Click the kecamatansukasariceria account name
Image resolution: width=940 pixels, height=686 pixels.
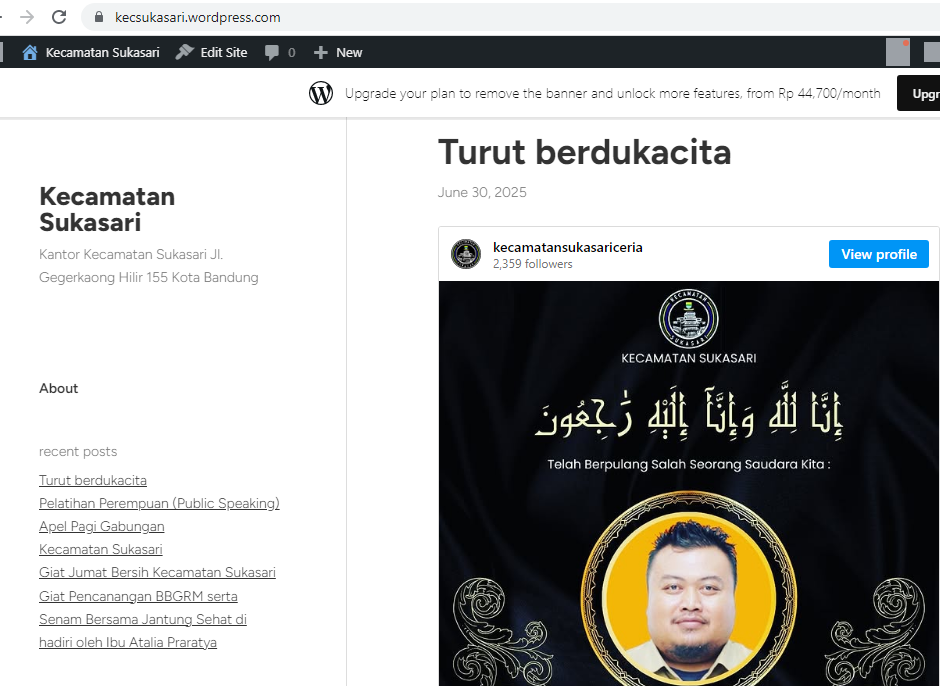[x=567, y=247]
